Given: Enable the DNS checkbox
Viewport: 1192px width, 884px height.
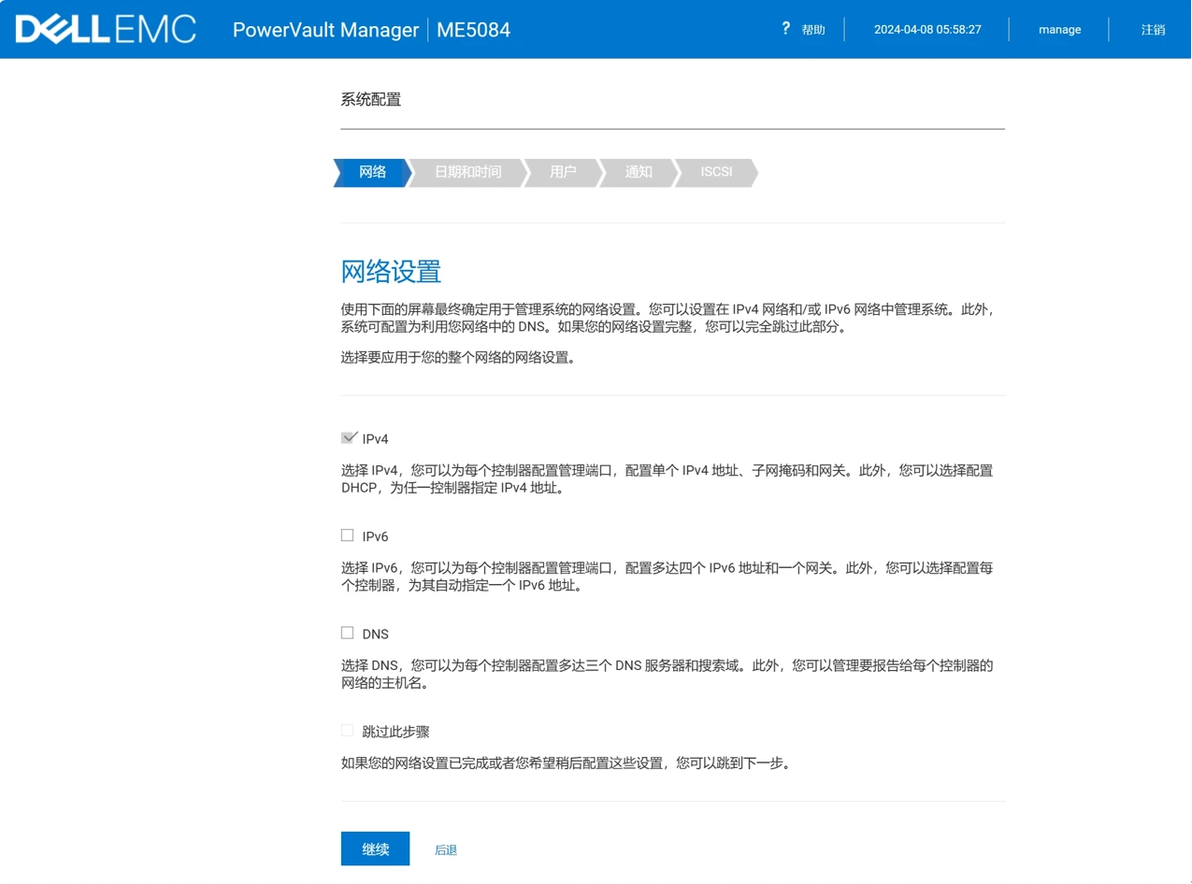Looking at the screenshot, I should pyautogui.click(x=347, y=632).
